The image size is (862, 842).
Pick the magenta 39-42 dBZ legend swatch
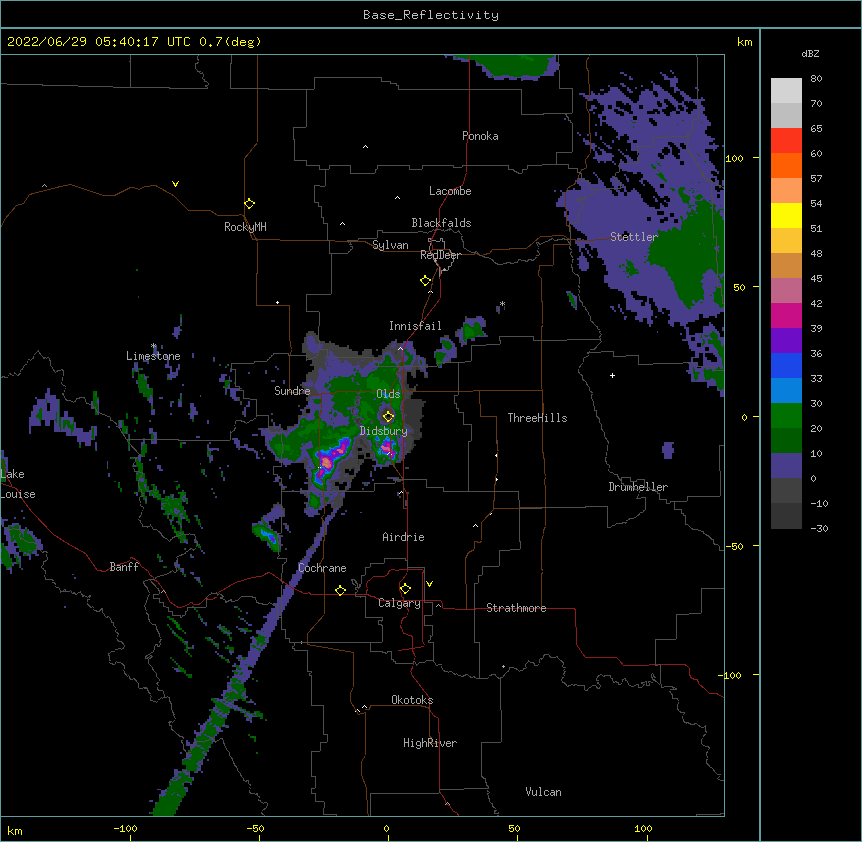(786, 316)
